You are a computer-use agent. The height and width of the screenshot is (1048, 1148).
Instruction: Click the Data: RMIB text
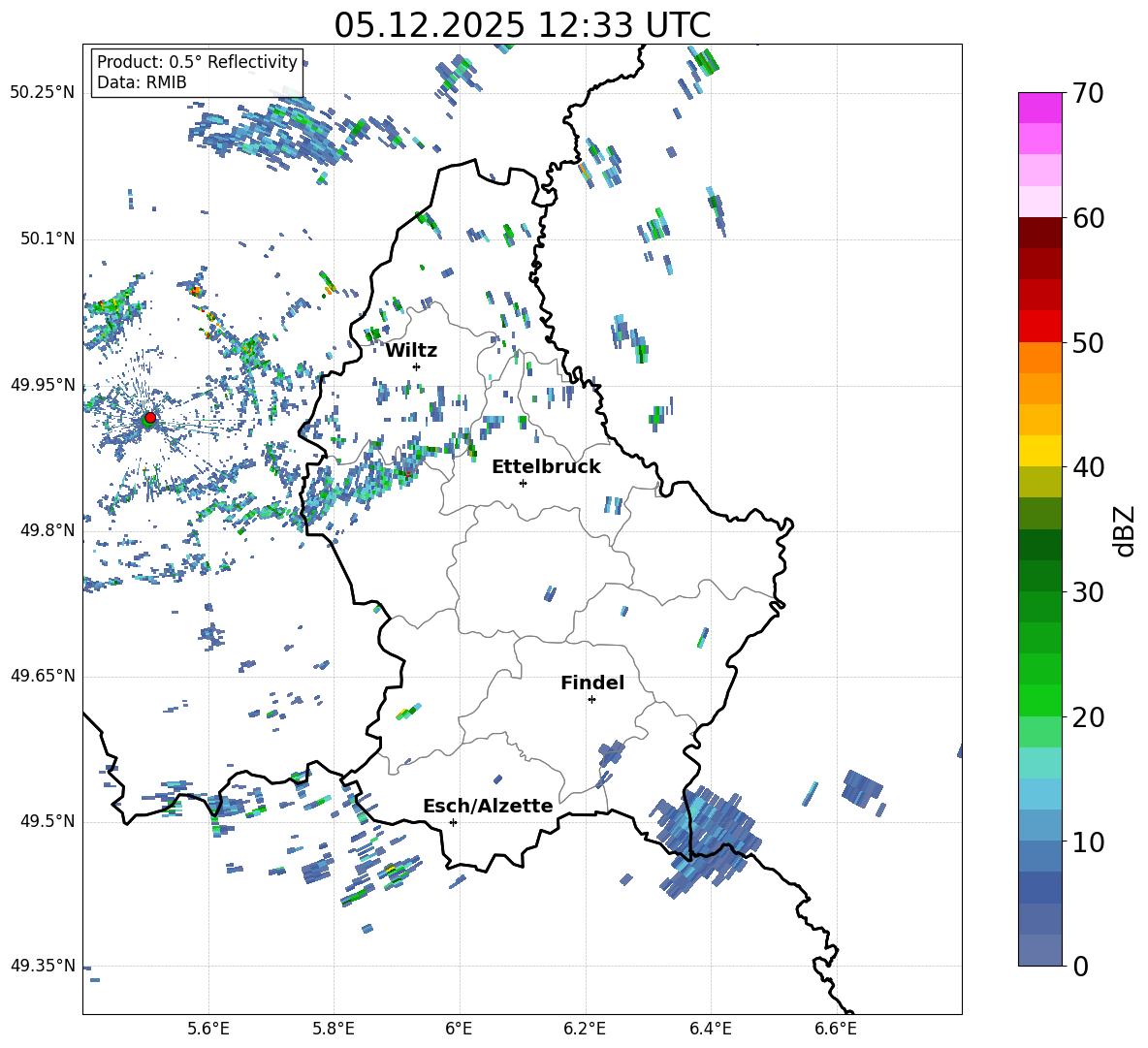coord(142,82)
